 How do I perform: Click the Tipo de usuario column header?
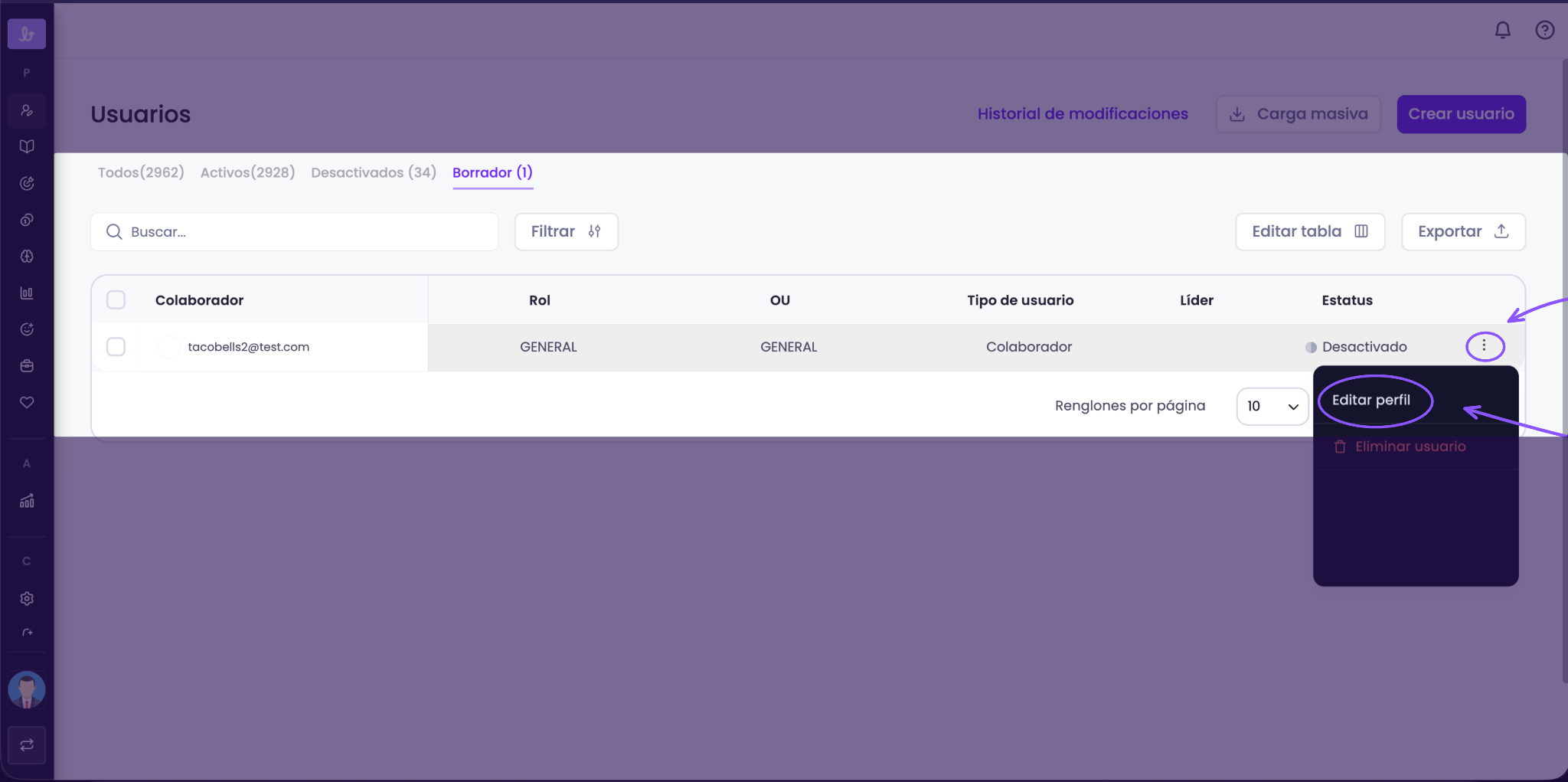tap(1020, 300)
